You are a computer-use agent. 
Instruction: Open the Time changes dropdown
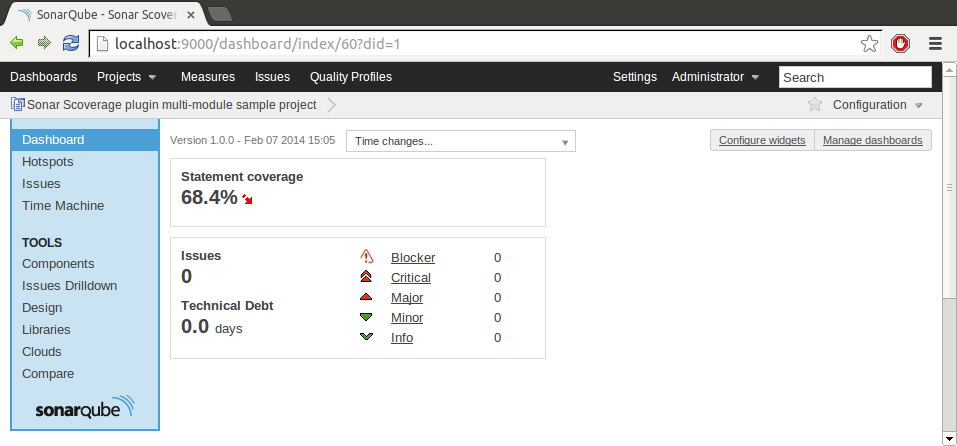pos(461,142)
